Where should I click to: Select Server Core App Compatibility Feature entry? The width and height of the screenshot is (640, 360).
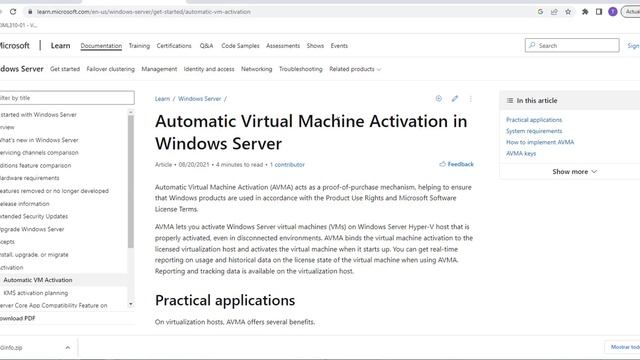tap(53, 305)
